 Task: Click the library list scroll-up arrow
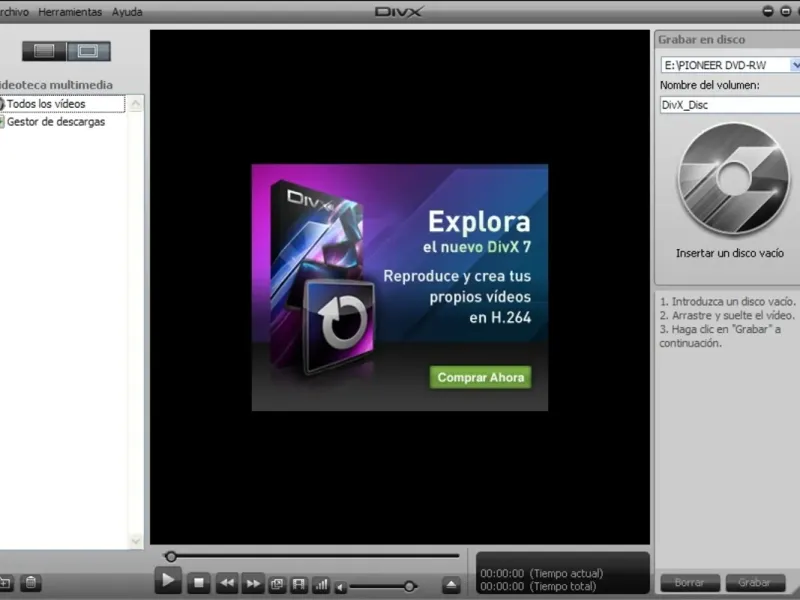pyautogui.click(x=136, y=104)
